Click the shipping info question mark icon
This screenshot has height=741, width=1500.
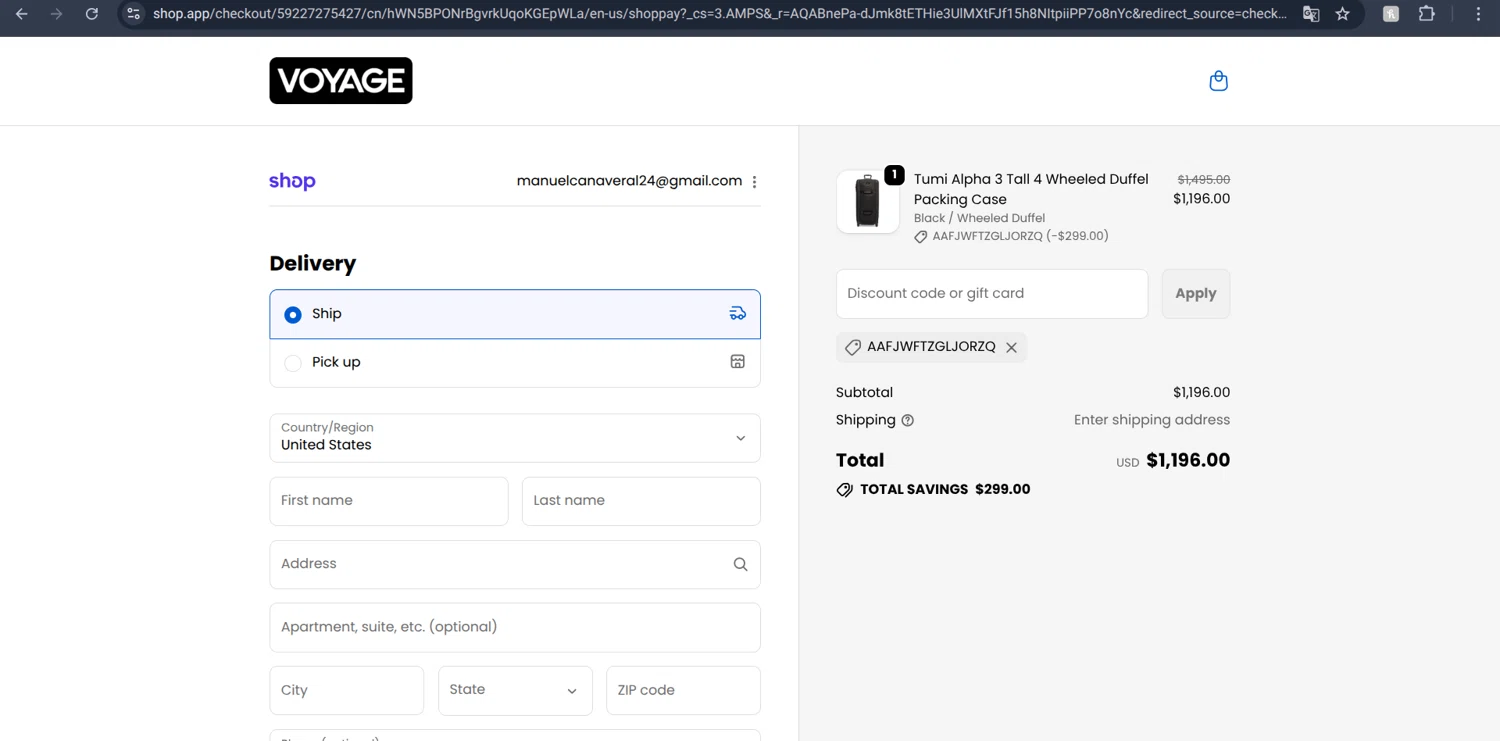[908, 420]
